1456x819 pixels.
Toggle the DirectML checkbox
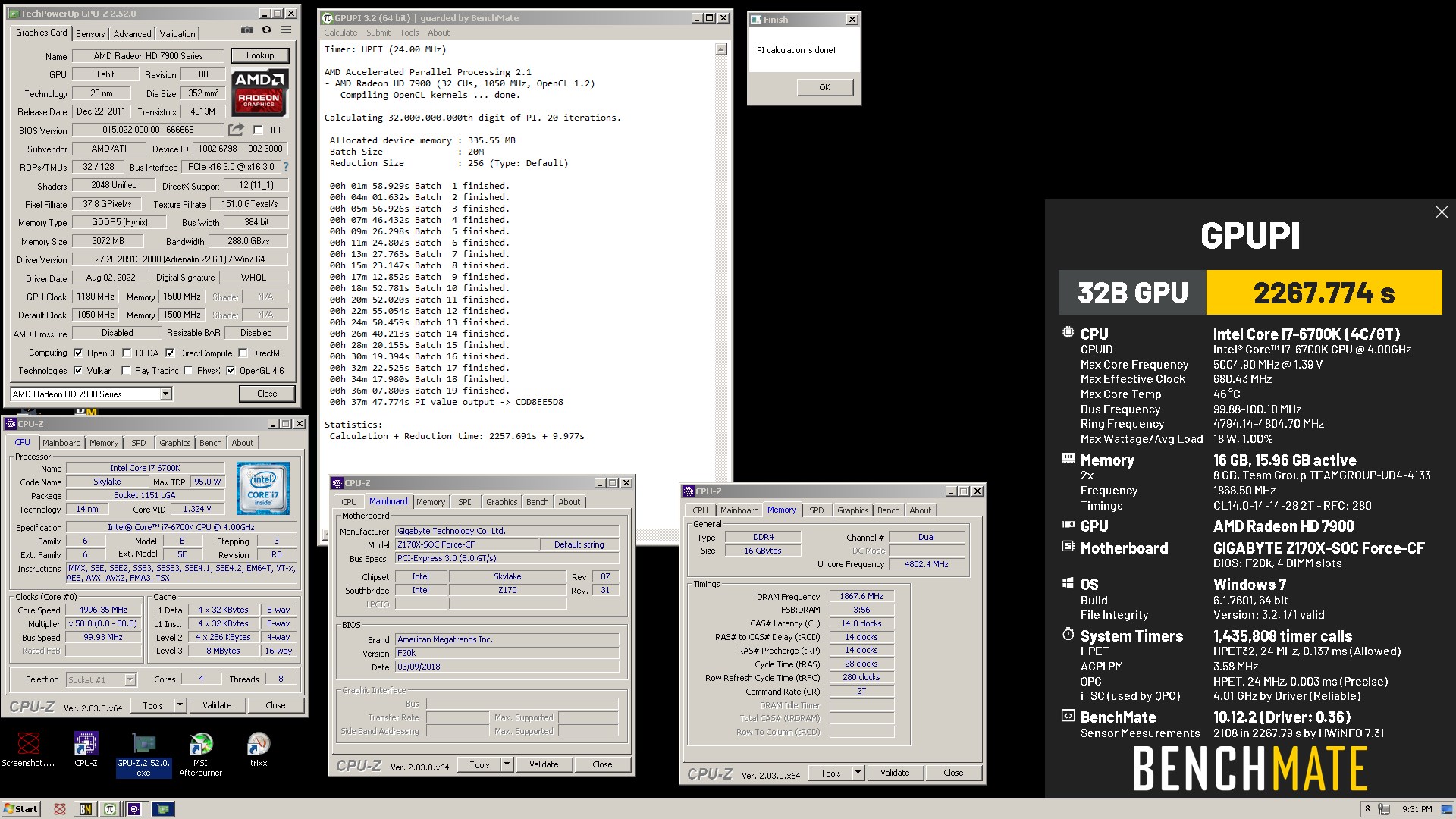pyautogui.click(x=243, y=353)
